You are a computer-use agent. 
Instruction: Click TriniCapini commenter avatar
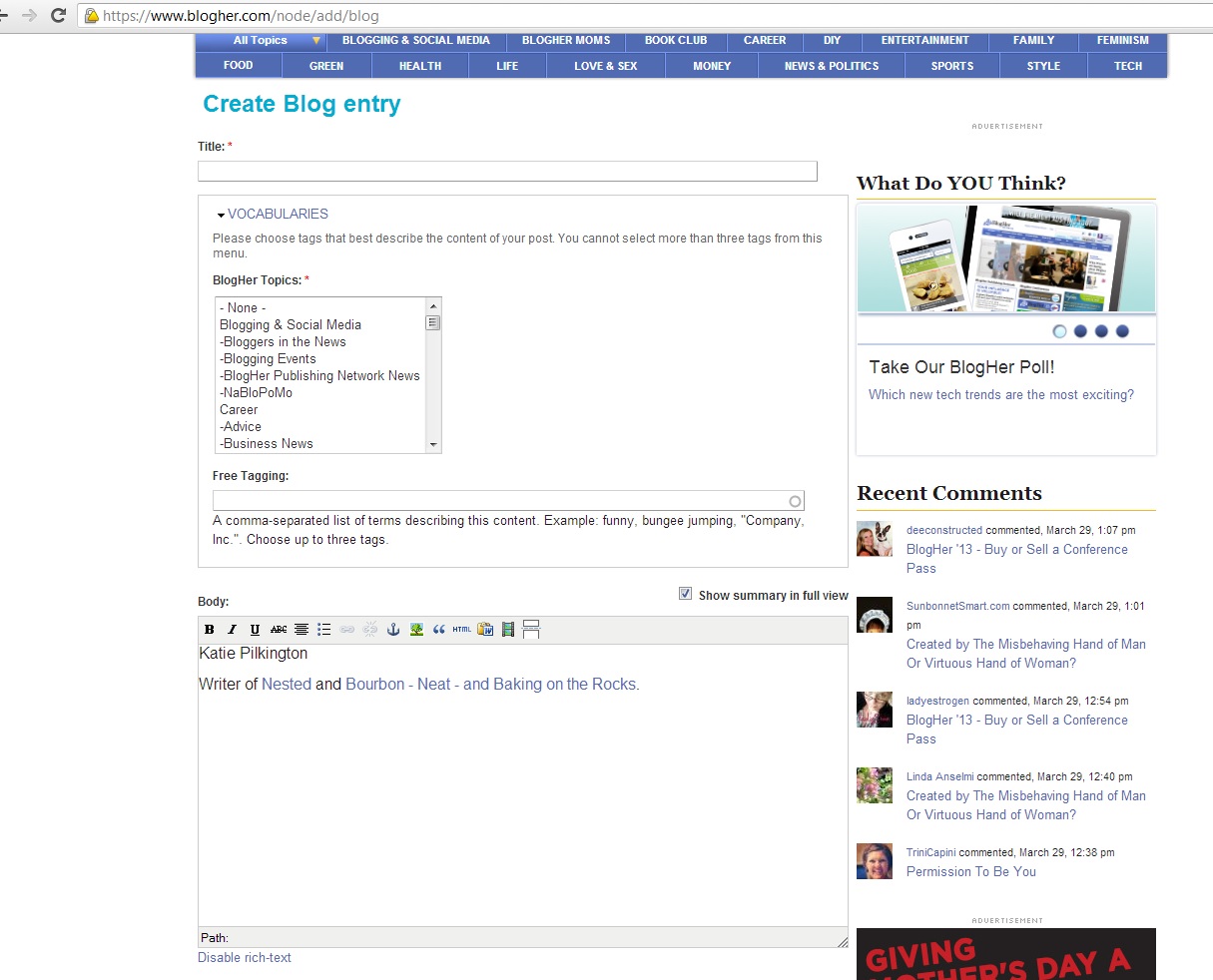pyautogui.click(x=875, y=861)
